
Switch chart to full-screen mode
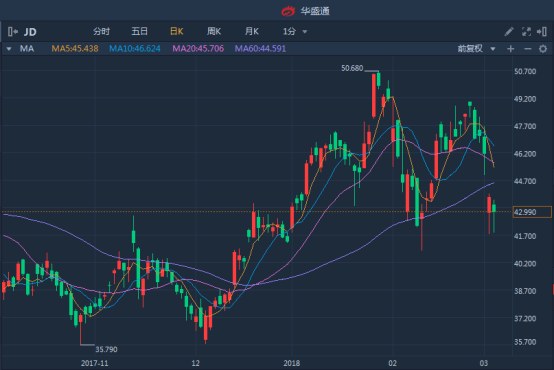pyautogui.click(x=526, y=32)
